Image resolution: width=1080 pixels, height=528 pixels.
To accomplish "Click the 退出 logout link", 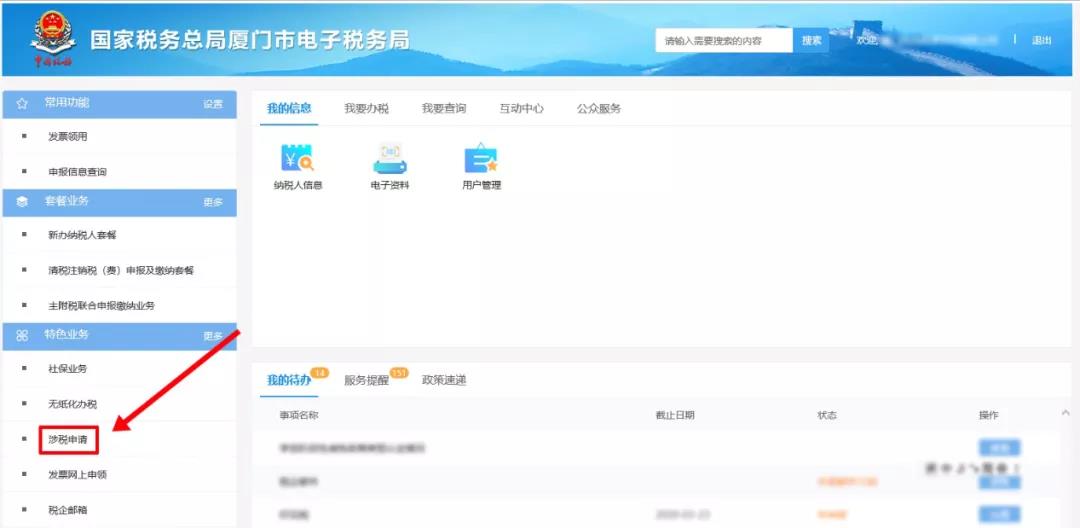I will click(x=1041, y=41).
